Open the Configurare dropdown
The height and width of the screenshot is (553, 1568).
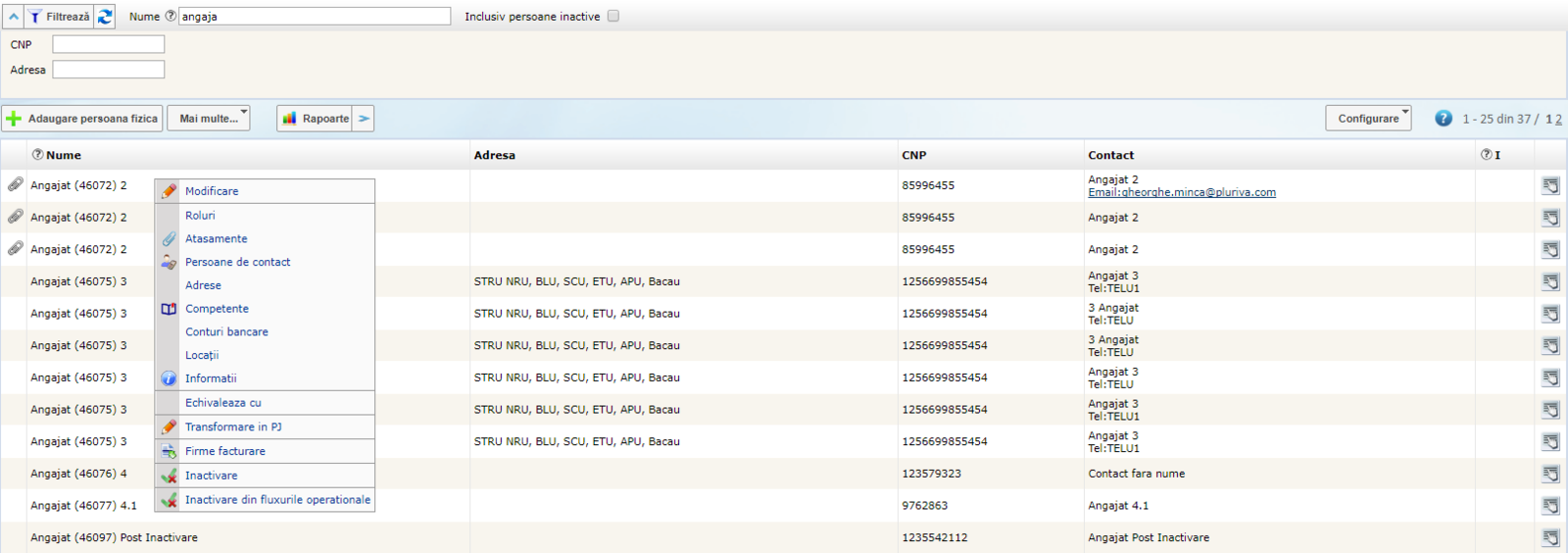(x=1368, y=119)
